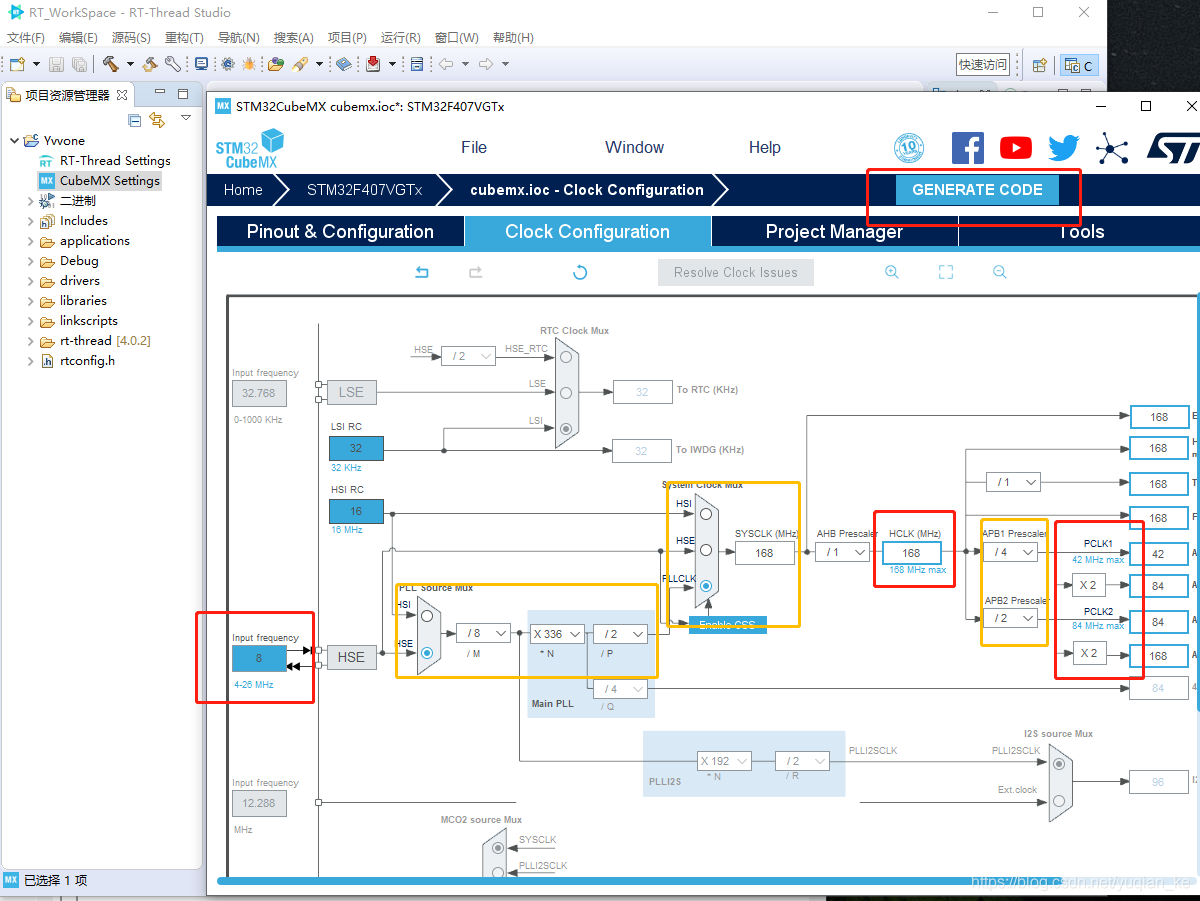Select HSI radio in System Clock Mux

pos(706,514)
